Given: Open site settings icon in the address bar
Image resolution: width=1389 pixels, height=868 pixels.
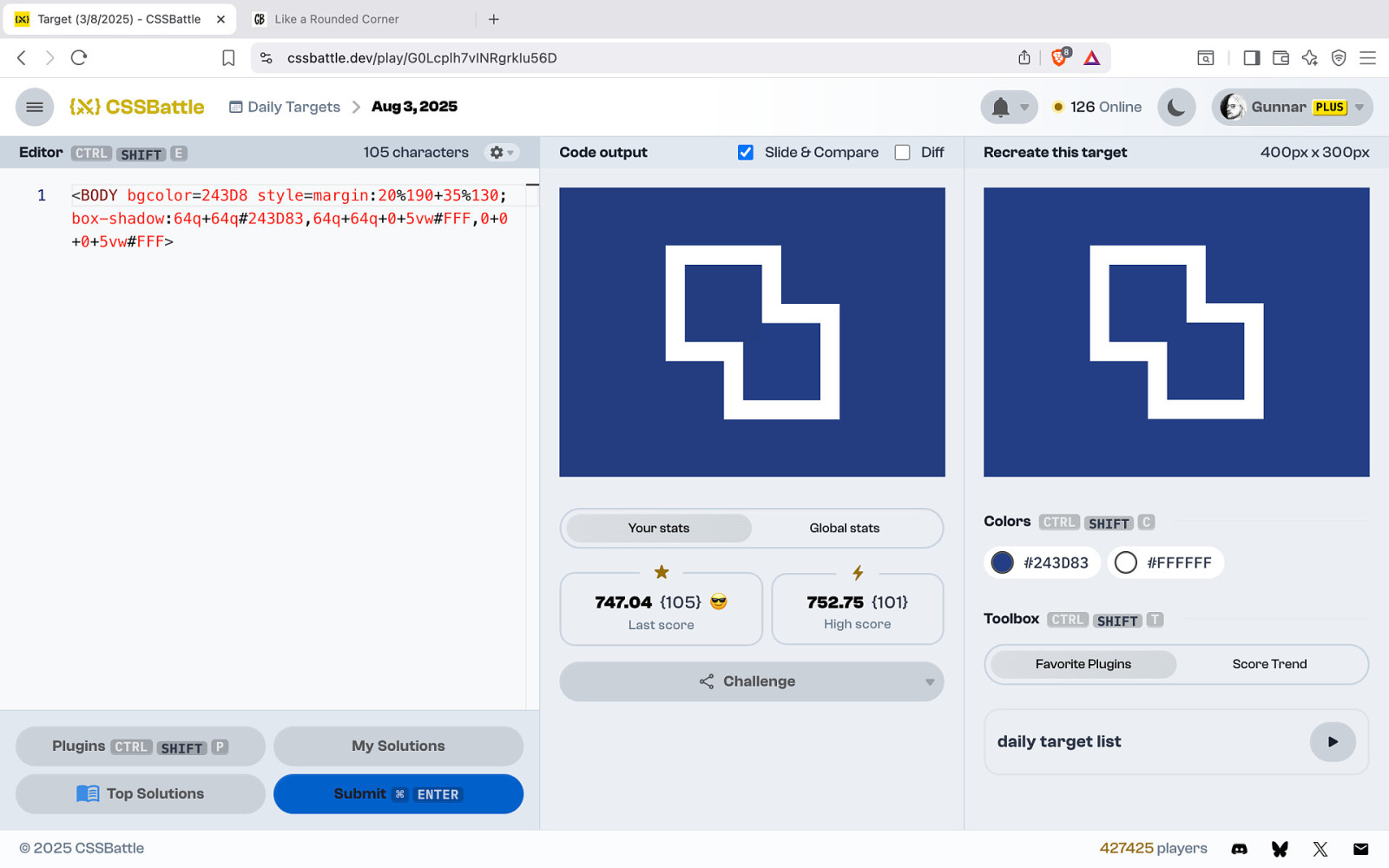Looking at the screenshot, I should click(x=267, y=58).
